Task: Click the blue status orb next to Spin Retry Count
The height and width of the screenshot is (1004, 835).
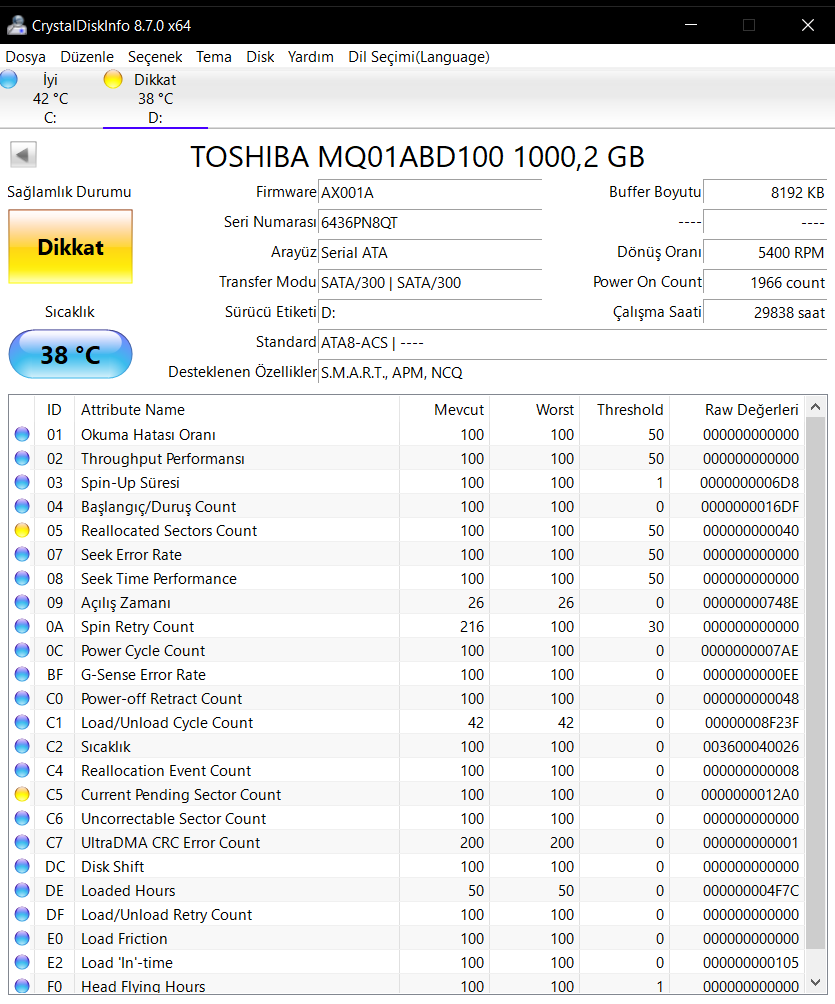Action: point(22,627)
